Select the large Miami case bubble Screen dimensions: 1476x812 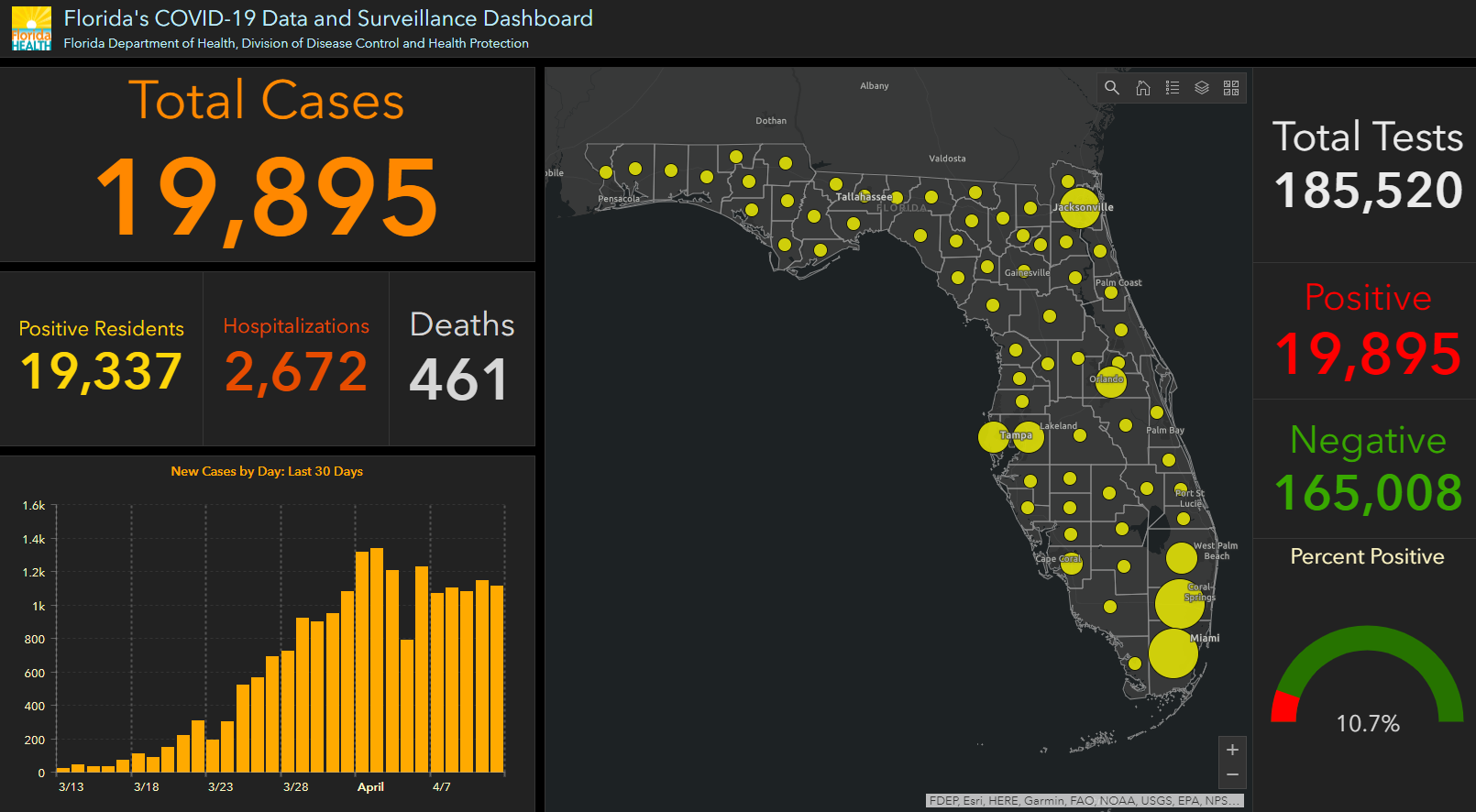(1173, 653)
